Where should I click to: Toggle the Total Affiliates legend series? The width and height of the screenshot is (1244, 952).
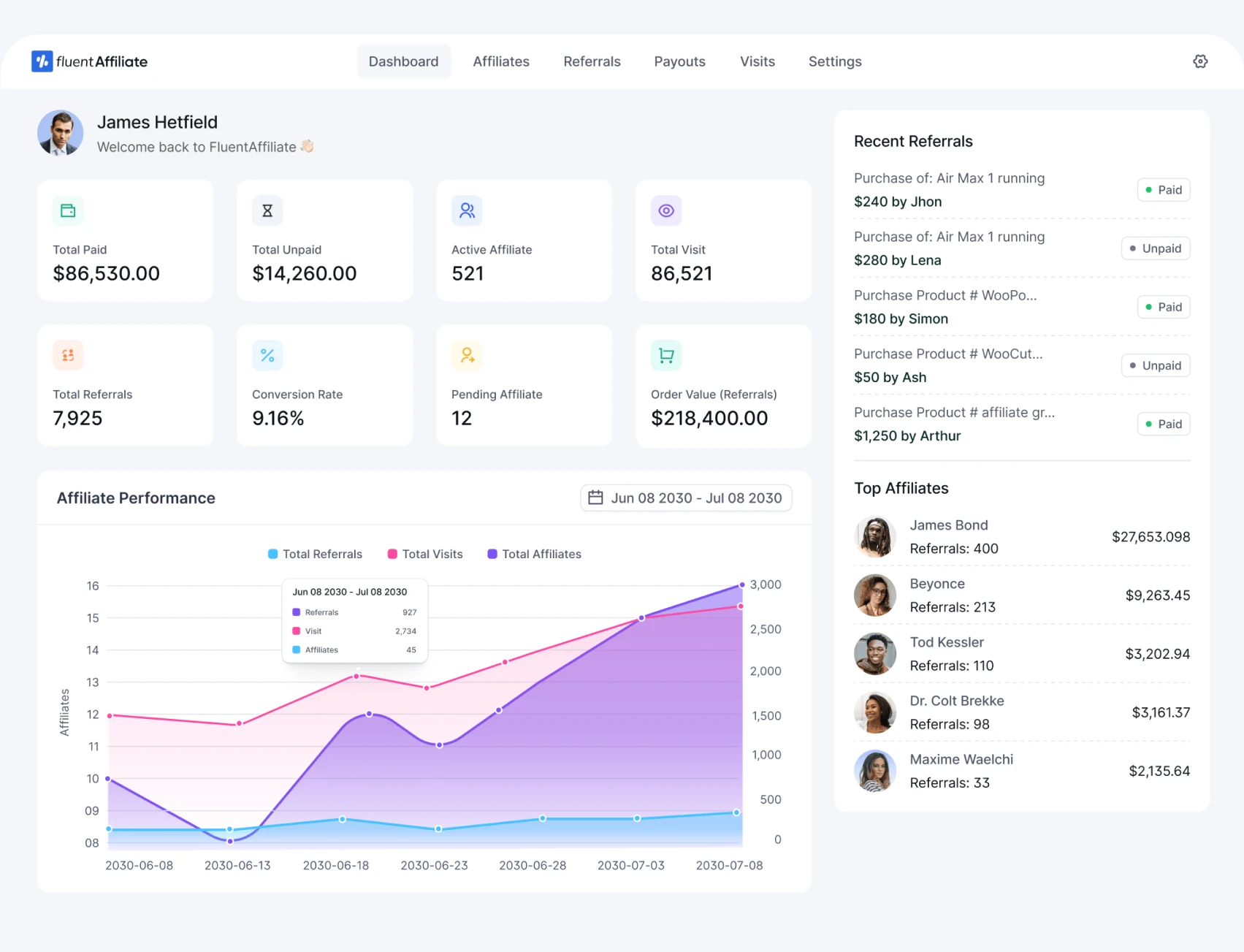tap(534, 554)
